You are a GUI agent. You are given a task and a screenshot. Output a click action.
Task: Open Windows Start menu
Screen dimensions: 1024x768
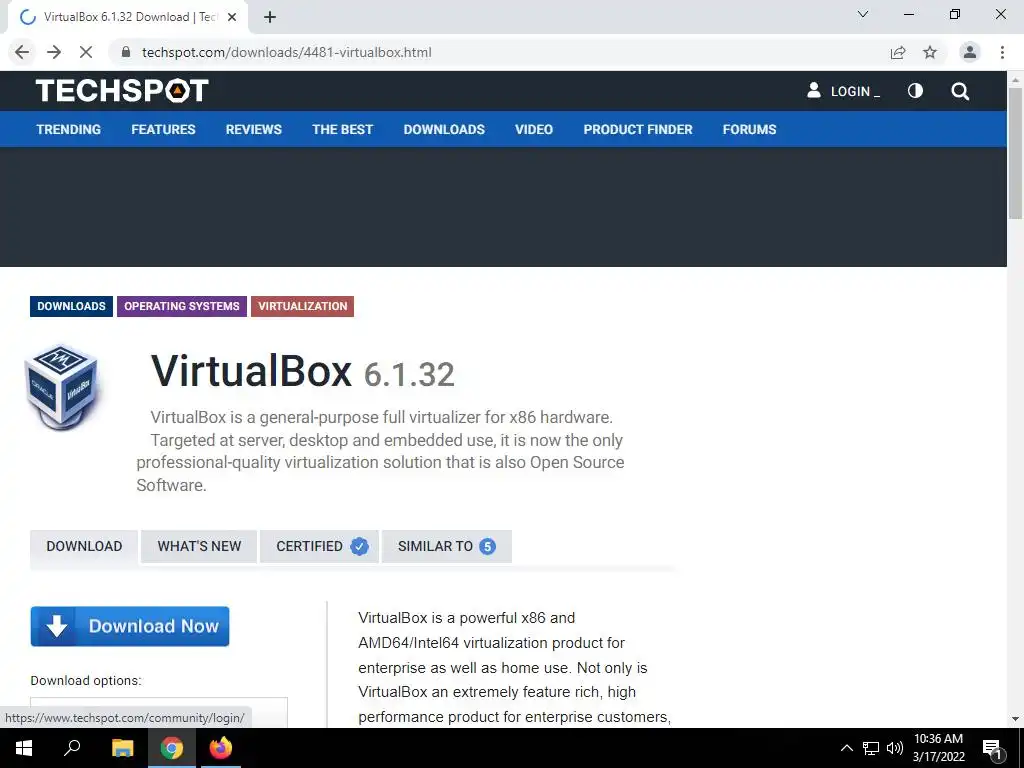pos(24,748)
